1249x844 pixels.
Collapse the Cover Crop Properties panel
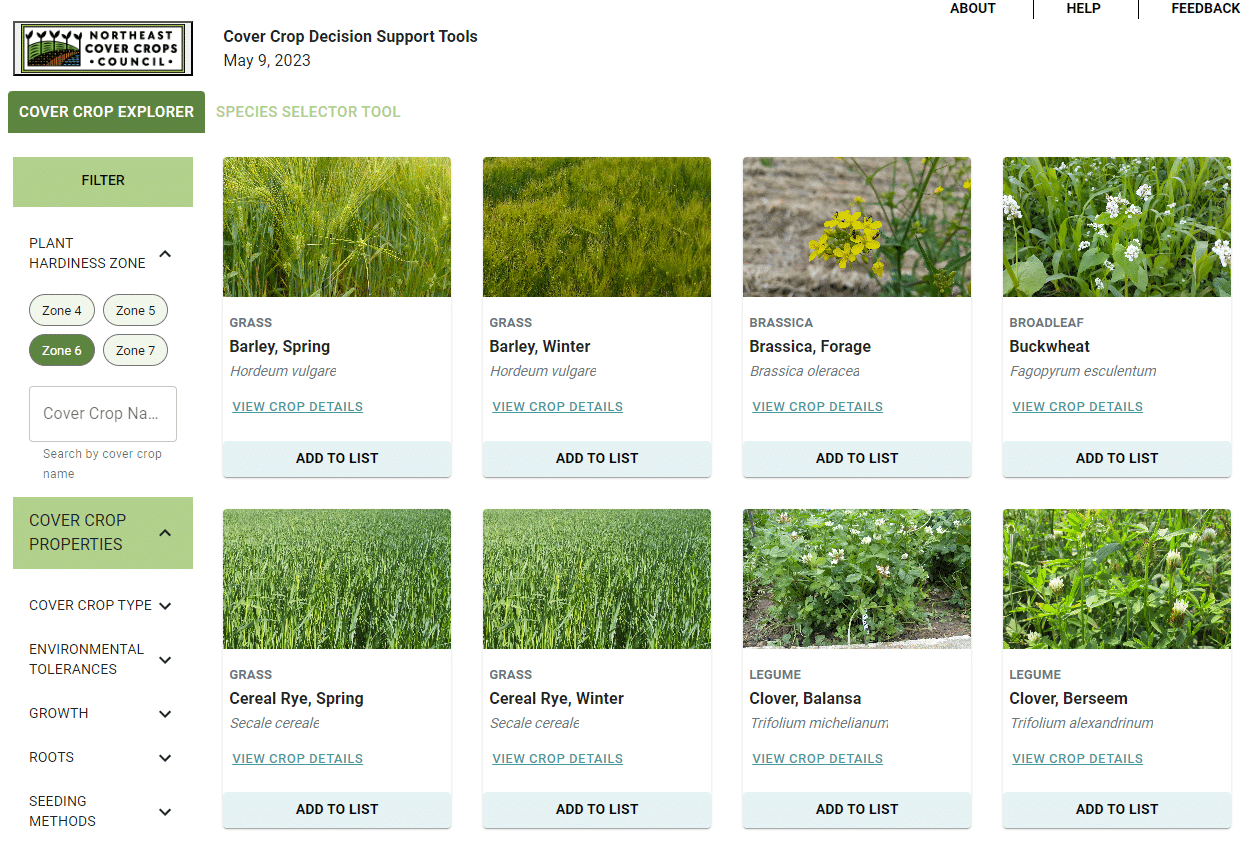coord(165,533)
